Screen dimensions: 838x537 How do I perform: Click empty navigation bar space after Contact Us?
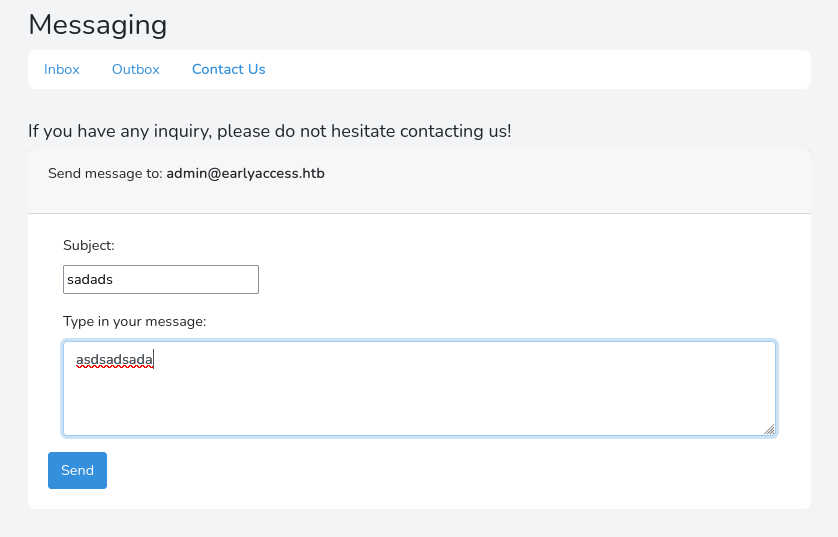pyautogui.click(x=540, y=69)
